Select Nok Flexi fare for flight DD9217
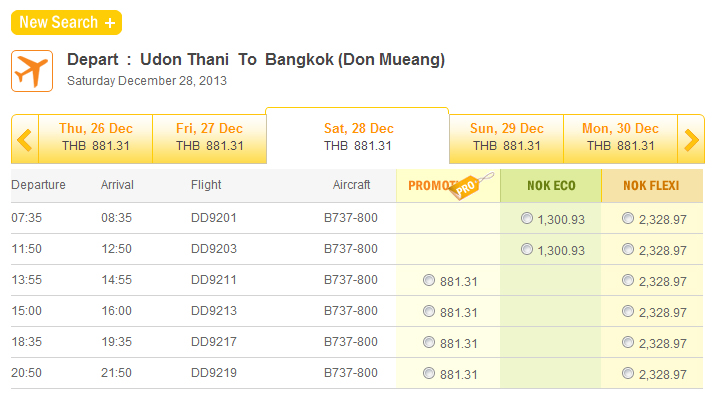The height and width of the screenshot is (404, 721). (627, 343)
